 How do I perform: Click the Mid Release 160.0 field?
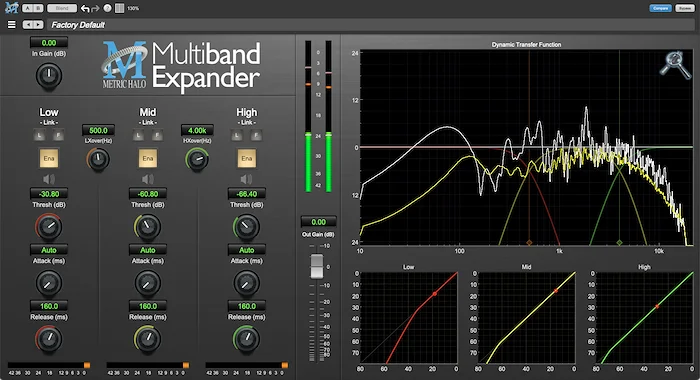click(148, 306)
